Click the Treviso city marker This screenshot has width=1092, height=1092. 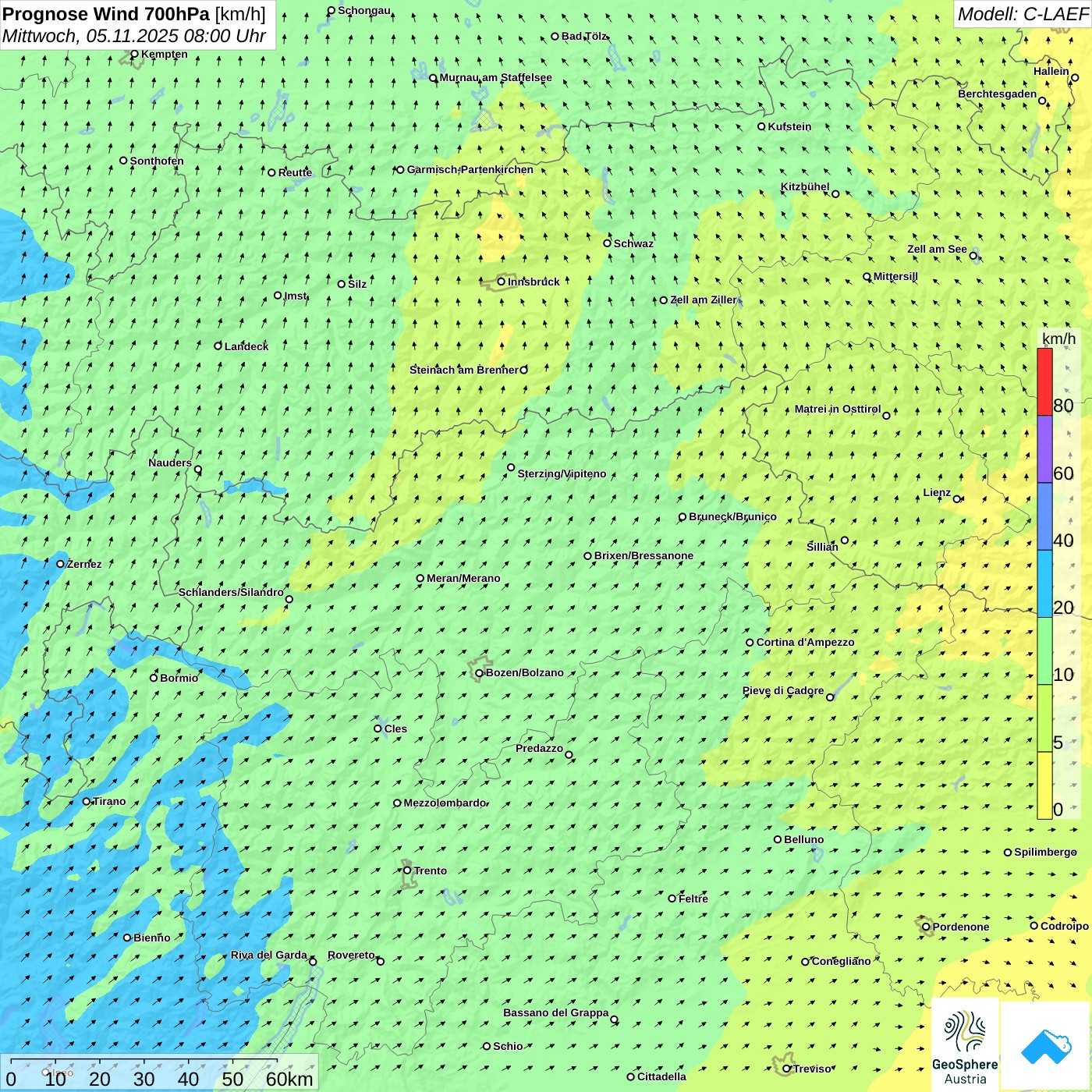[x=786, y=1069]
